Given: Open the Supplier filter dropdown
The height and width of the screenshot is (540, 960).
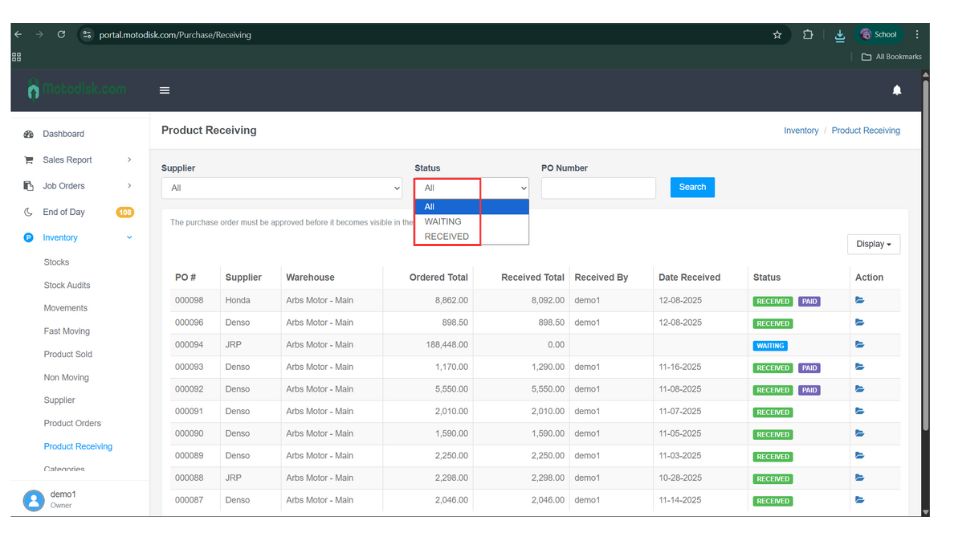Looking at the screenshot, I should 284,188.
